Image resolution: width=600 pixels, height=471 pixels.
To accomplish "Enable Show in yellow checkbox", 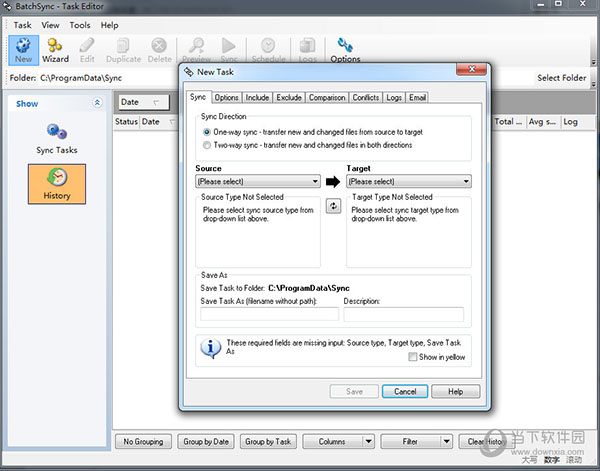I will coord(412,357).
